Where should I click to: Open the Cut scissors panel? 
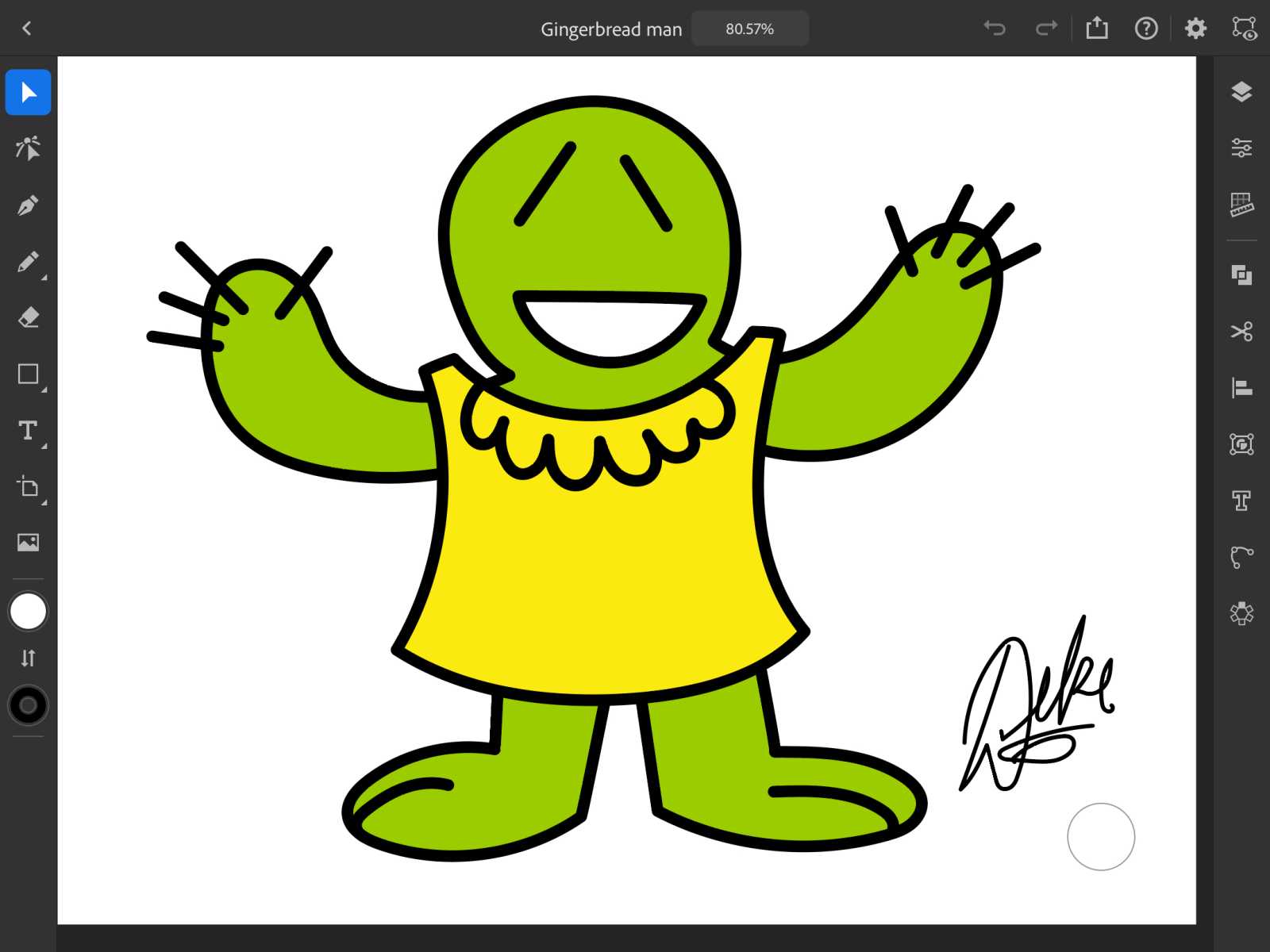[x=1241, y=332]
